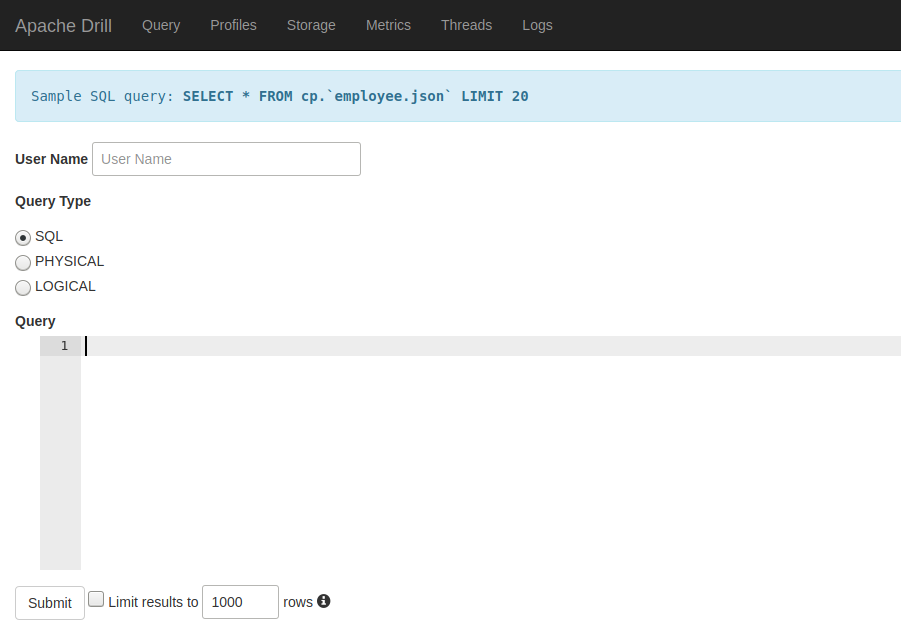Viewport: 901px width, 642px height.
Task: Open the Threads page
Action: [x=467, y=25]
